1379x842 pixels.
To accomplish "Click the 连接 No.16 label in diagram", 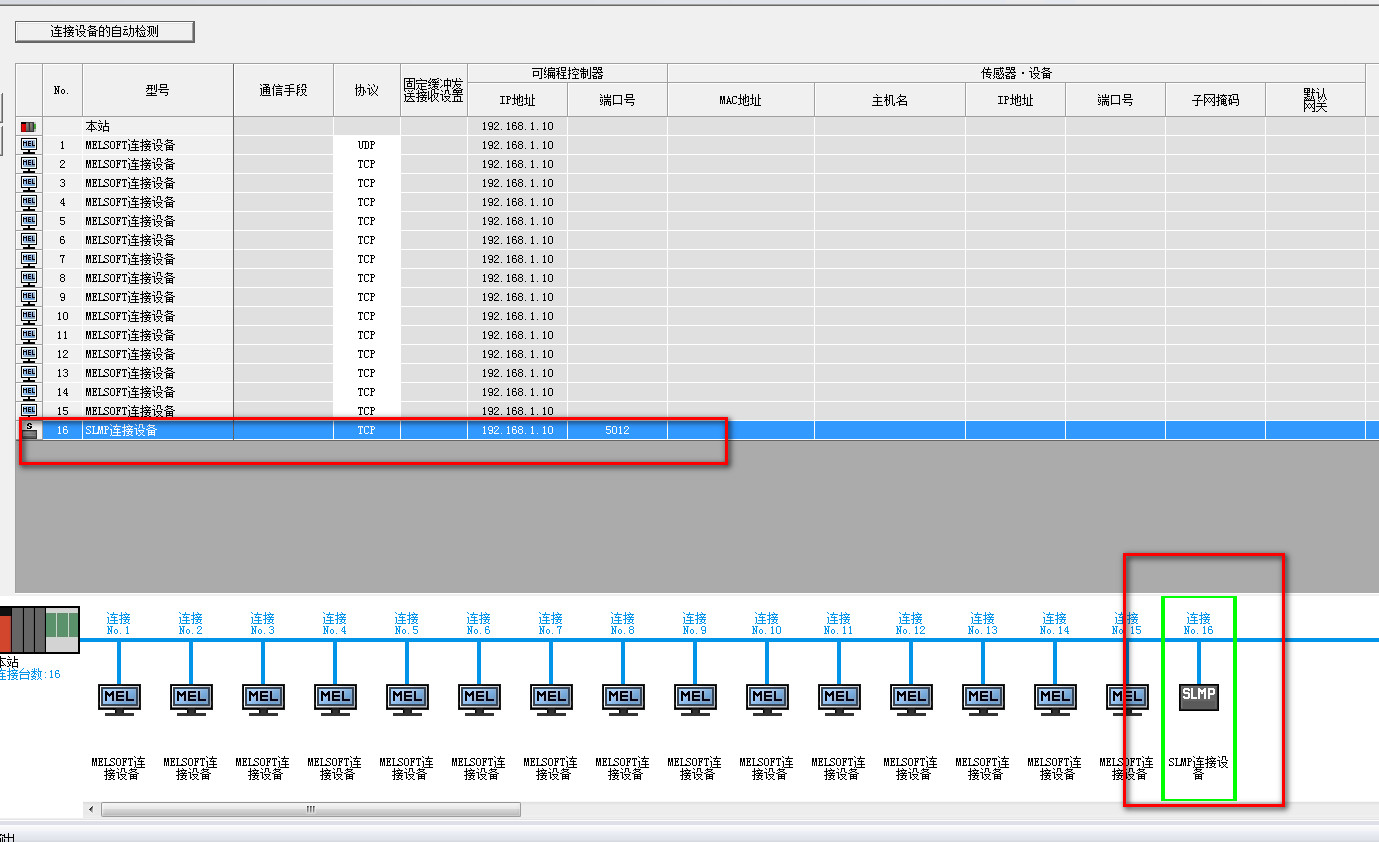I will (x=1198, y=624).
